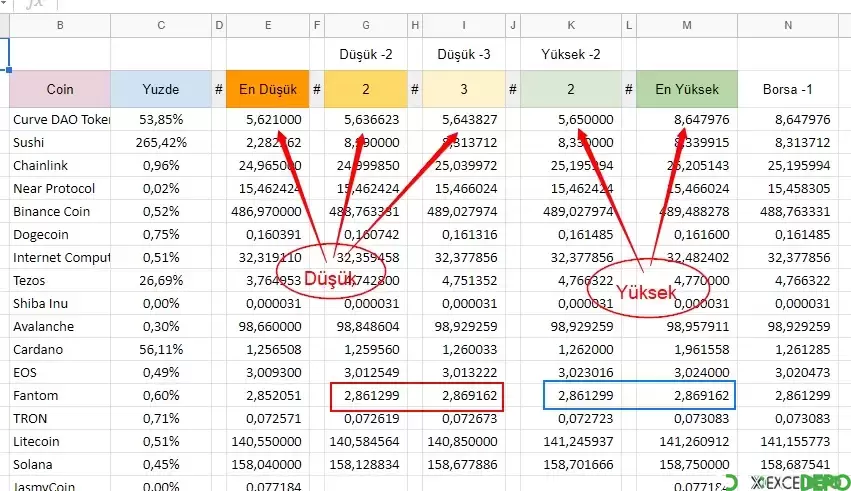Click the 3,023016 EOS cell

pyautogui.click(x=571, y=373)
